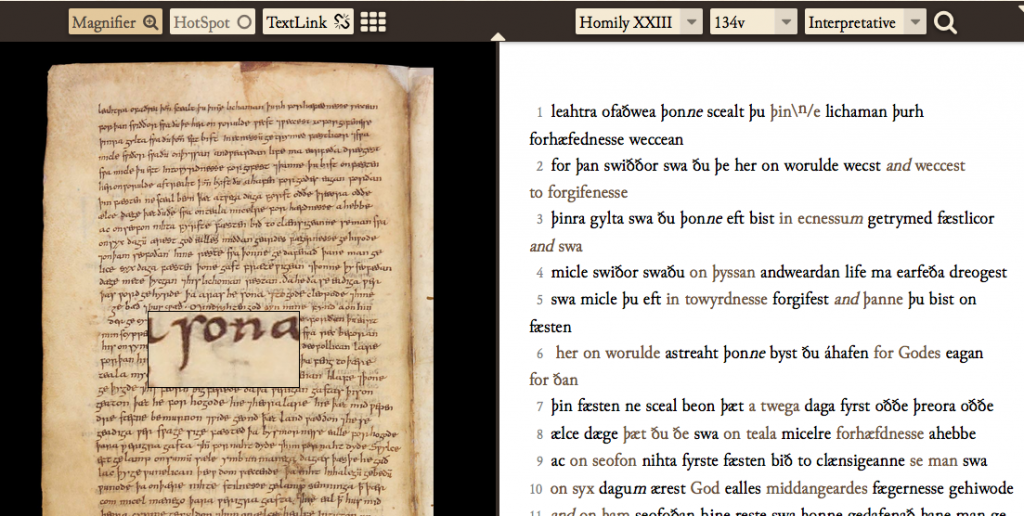Viewport: 1024px width, 516px height.
Task: Click the collapse arrow above the text panel
Action: point(498,37)
